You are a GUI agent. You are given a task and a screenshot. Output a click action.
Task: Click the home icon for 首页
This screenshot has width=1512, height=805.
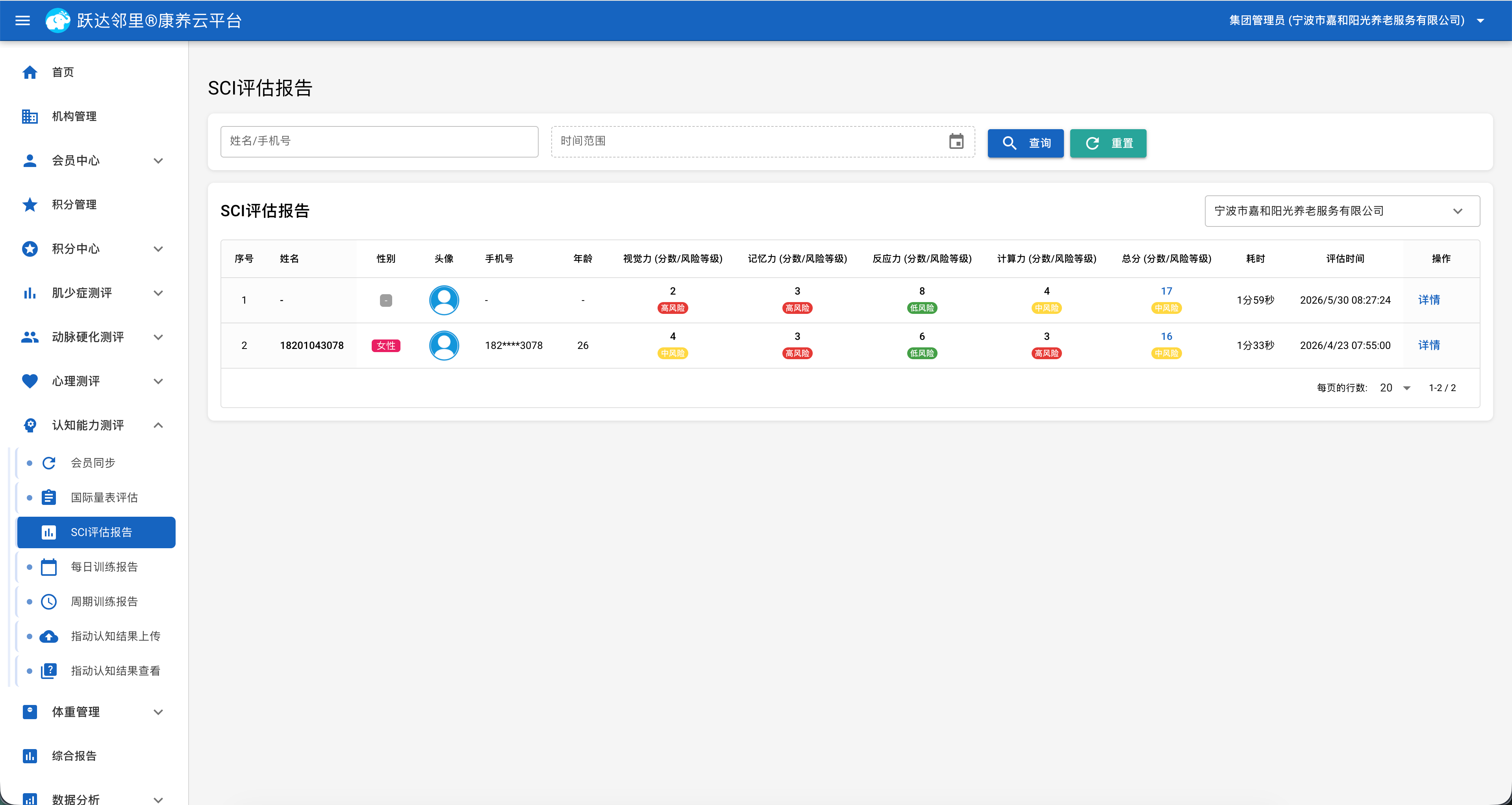click(30, 72)
